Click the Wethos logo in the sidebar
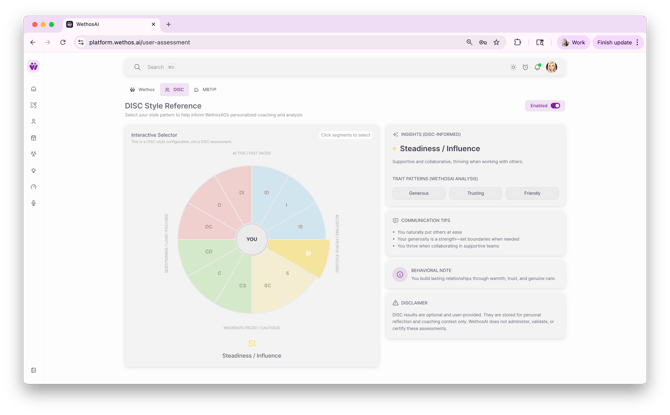The height and width of the screenshot is (415, 670). [33, 67]
